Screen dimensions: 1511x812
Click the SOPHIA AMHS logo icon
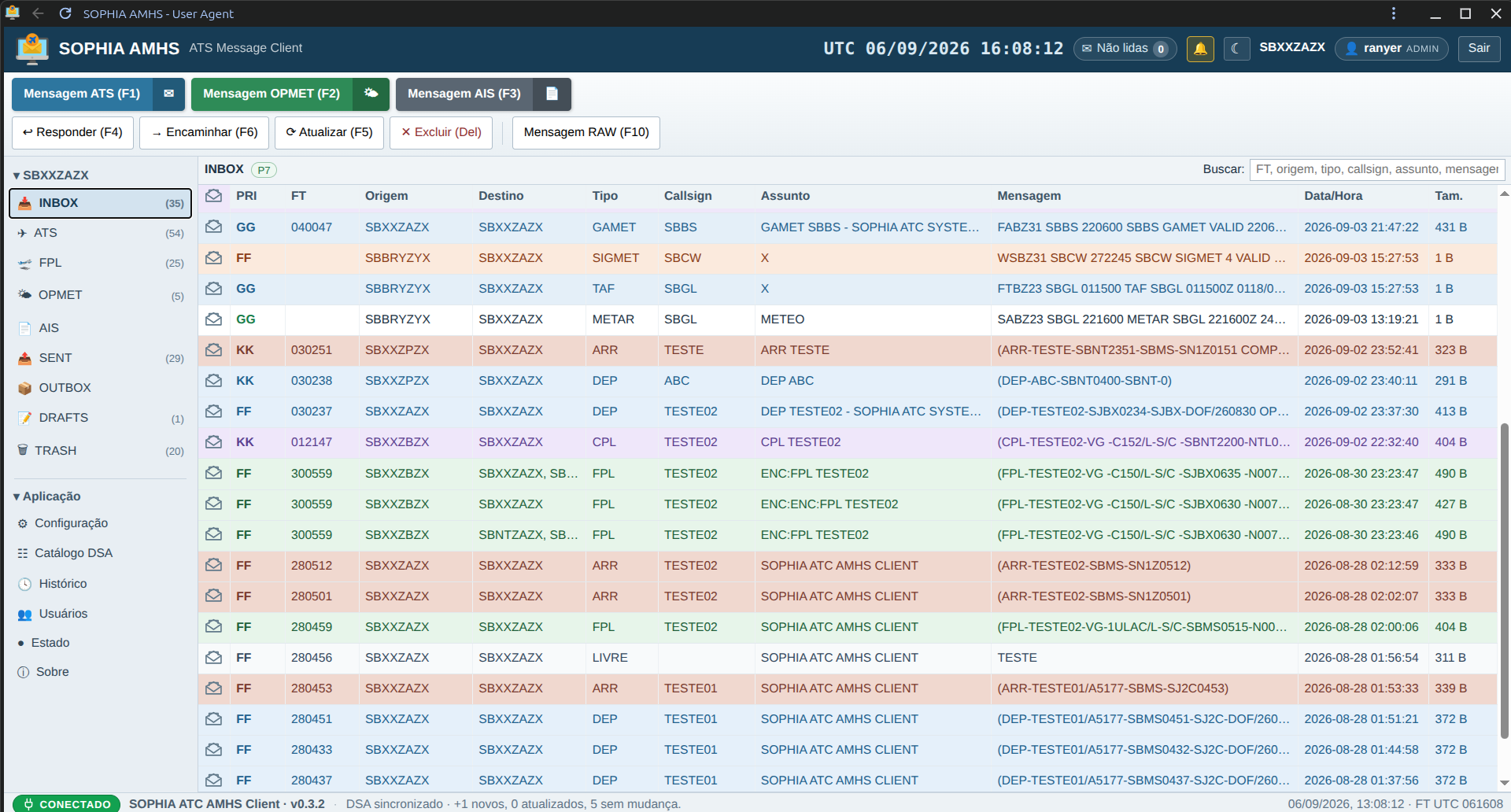[x=32, y=48]
